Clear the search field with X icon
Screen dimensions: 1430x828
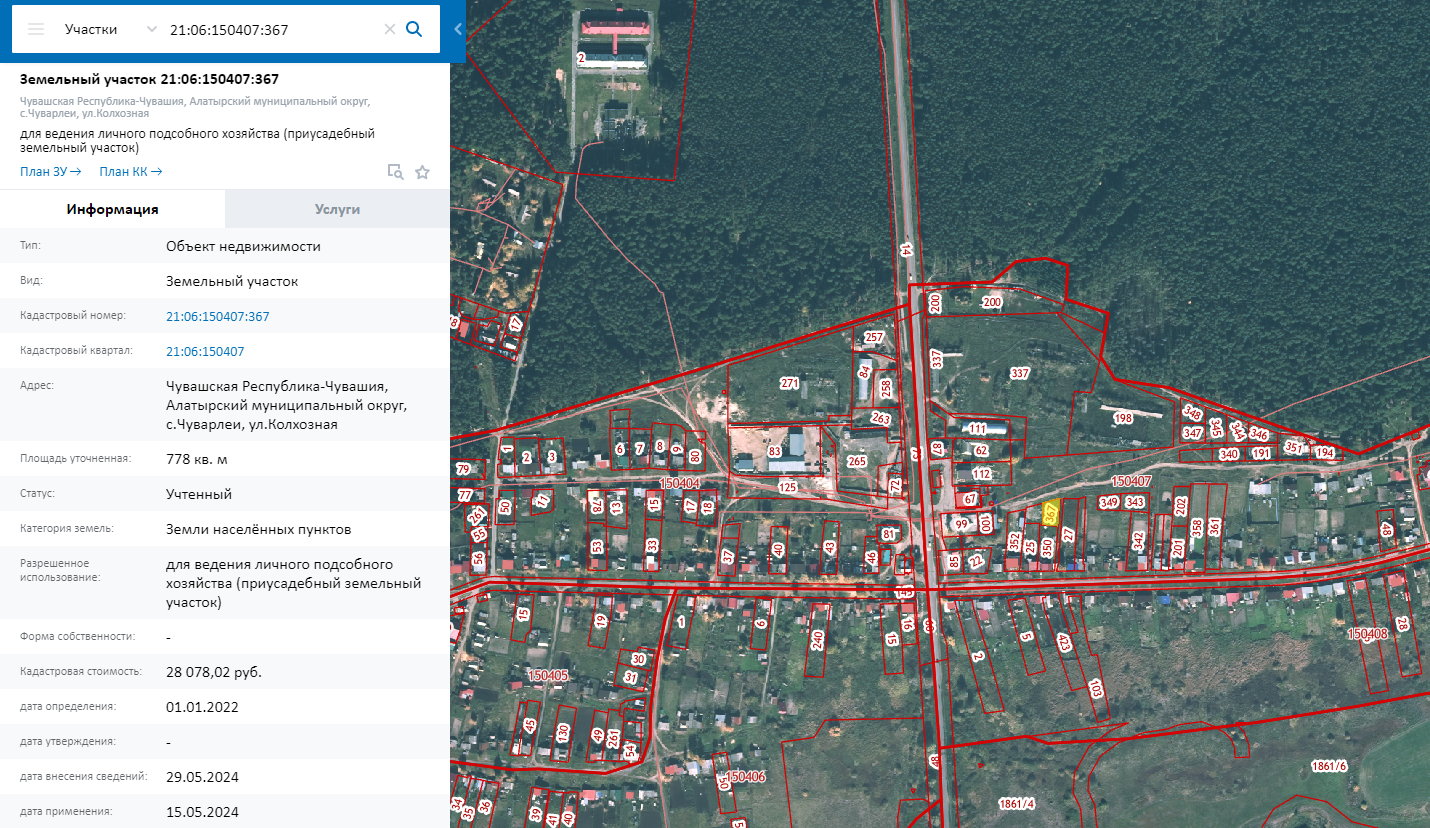pyautogui.click(x=390, y=29)
